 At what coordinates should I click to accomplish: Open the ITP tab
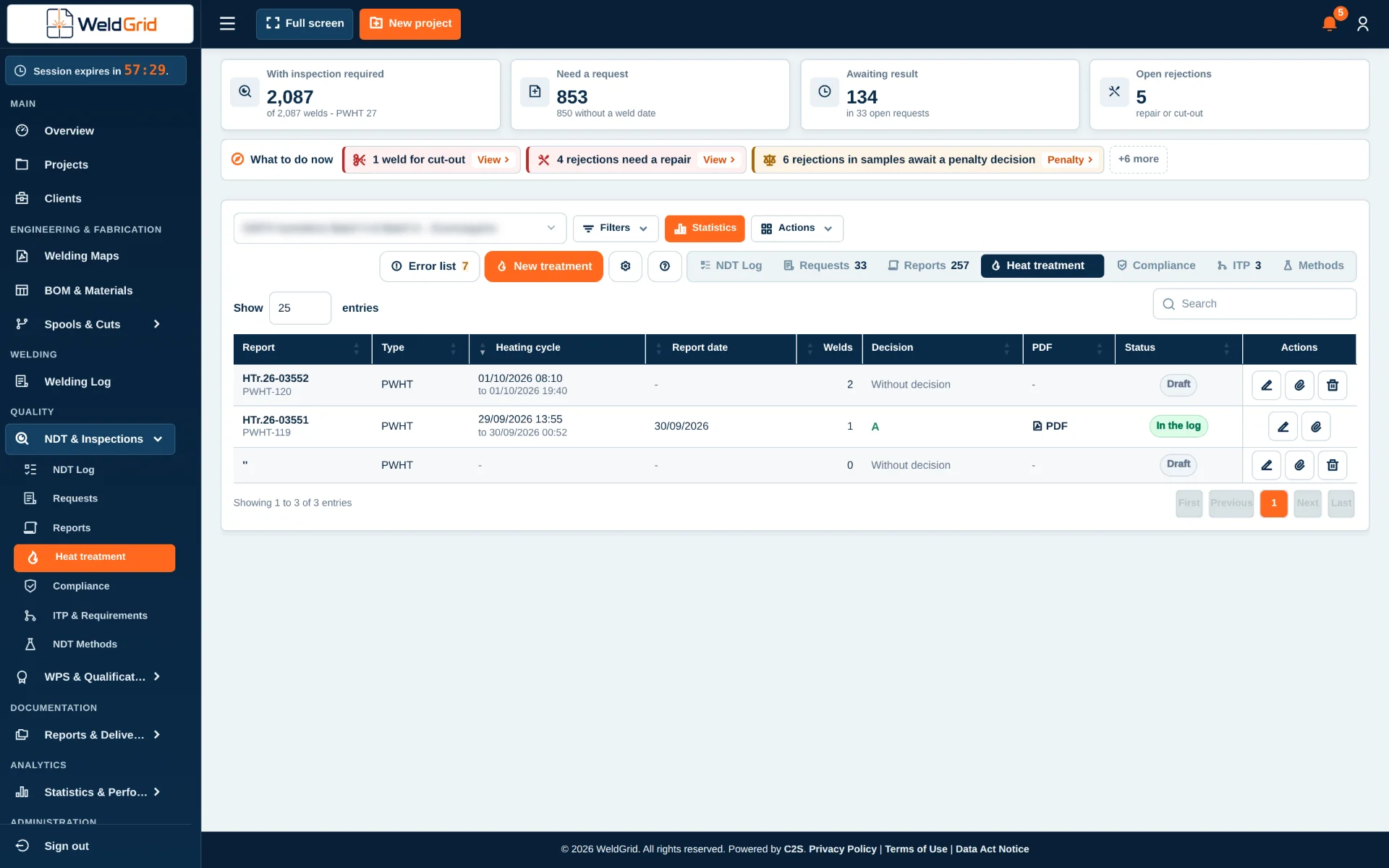click(x=1239, y=265)
